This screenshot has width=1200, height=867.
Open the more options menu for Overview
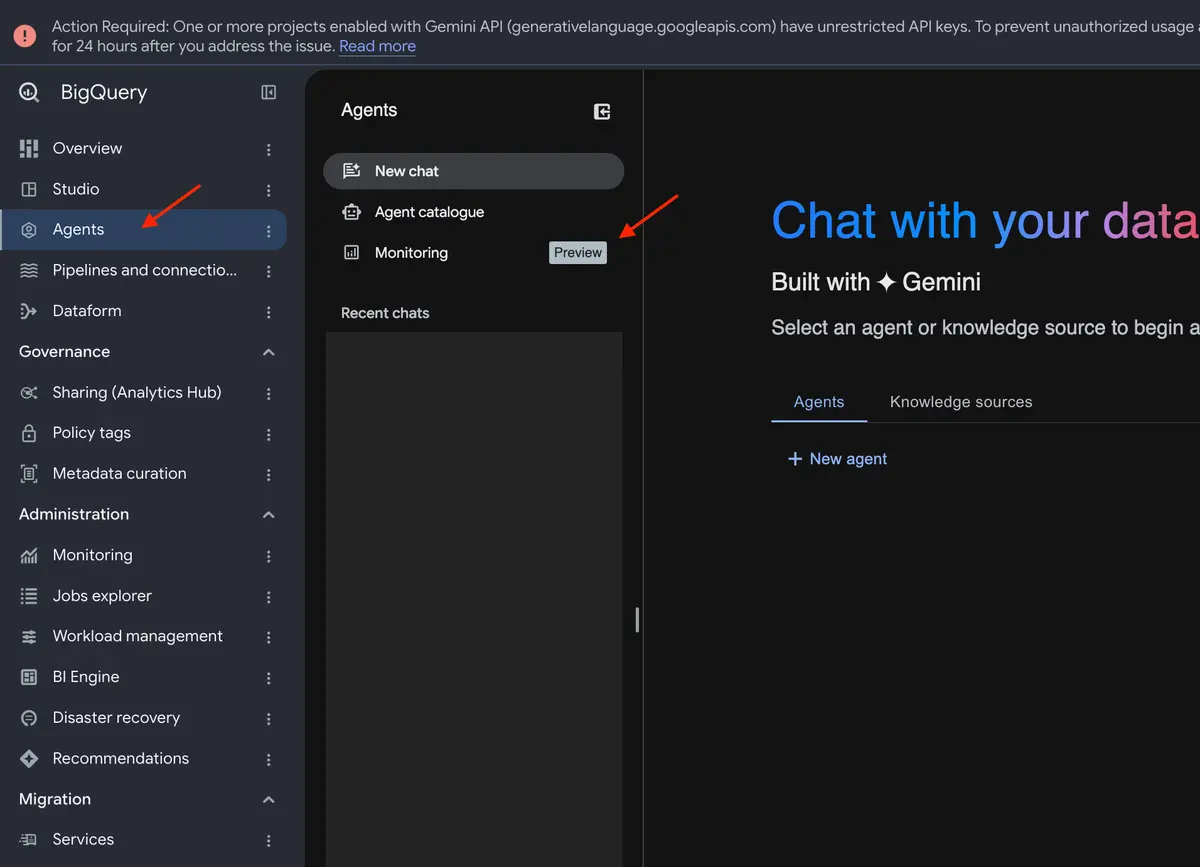click(x=268, y=149)
